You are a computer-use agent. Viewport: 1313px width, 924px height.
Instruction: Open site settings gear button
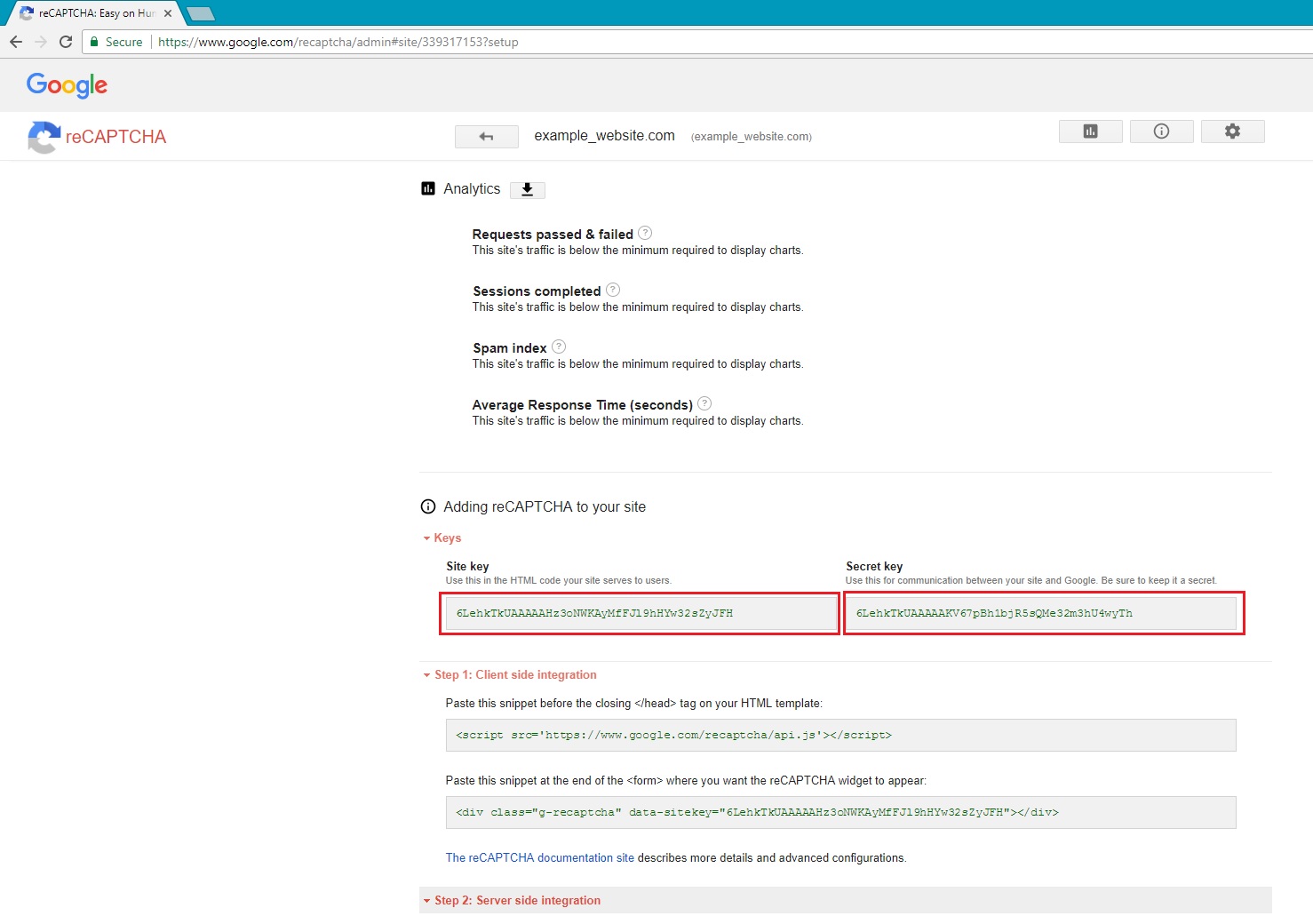point(1232,131)
